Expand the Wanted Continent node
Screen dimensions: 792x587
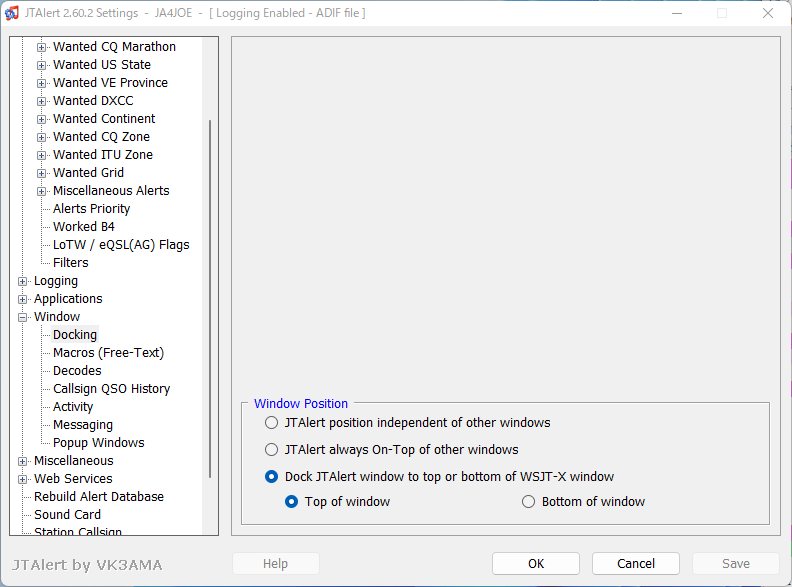pos(41,120)
